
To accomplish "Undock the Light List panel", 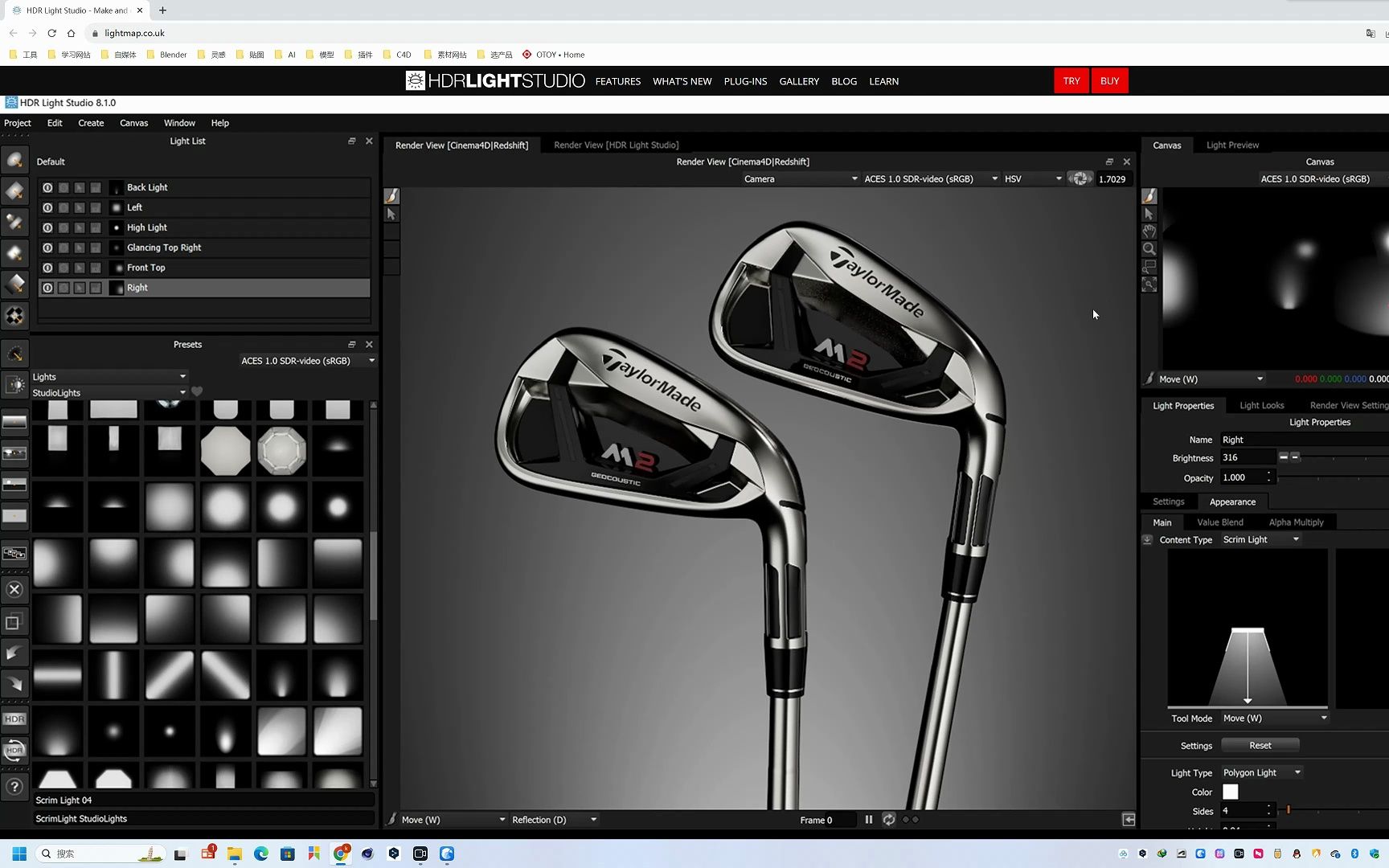I will point(351,141).
